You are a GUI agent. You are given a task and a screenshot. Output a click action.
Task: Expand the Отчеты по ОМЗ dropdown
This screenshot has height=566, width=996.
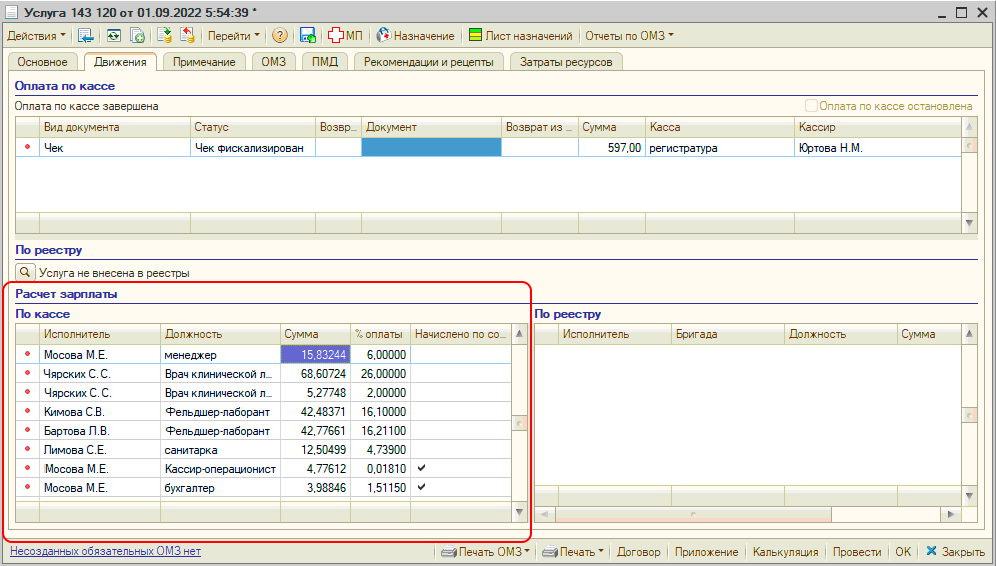click(x=629, y=36)
